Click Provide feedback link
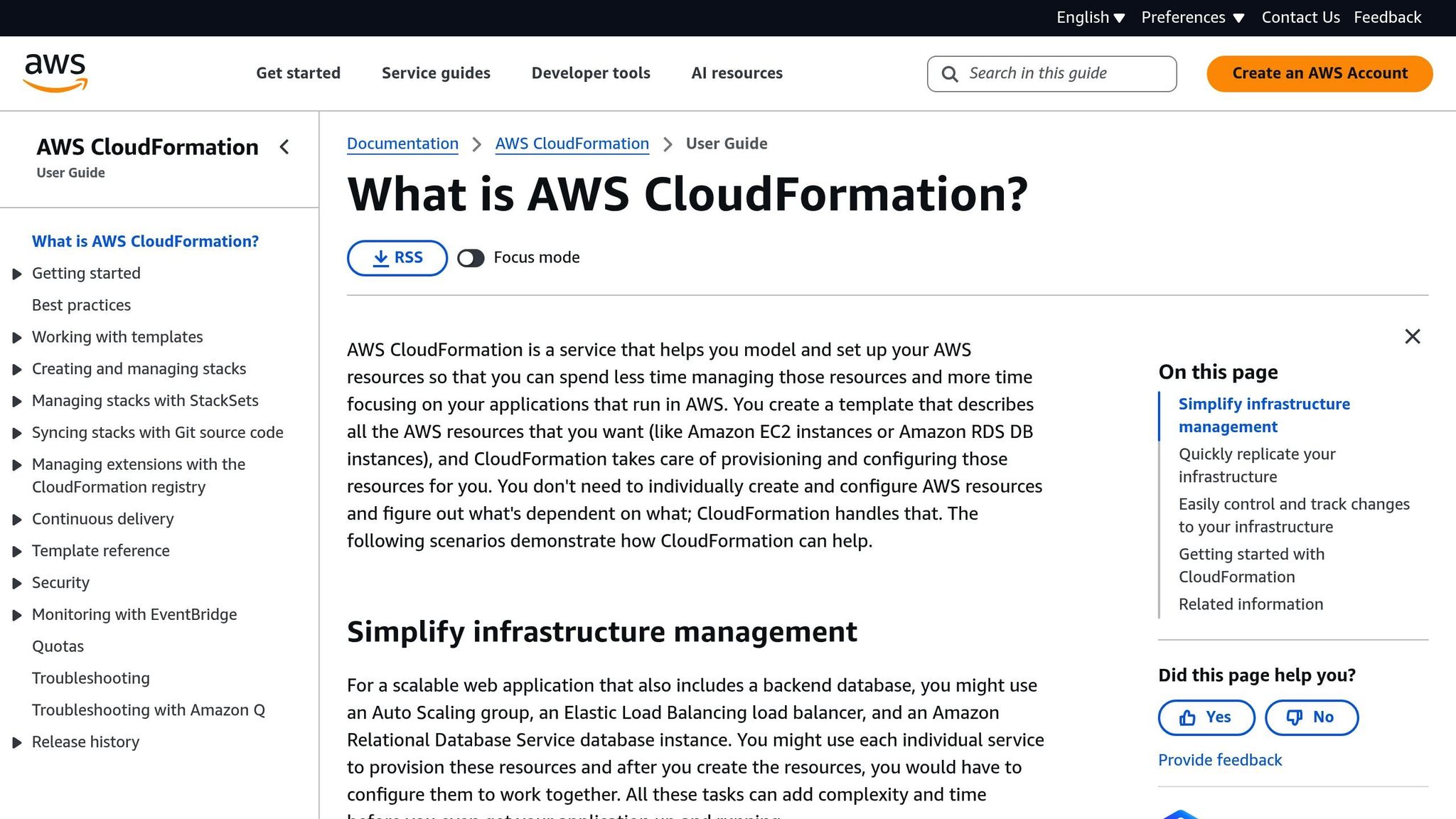Screen dimensions: 1456x819 pyautogui.click(x=1219, y=760)
